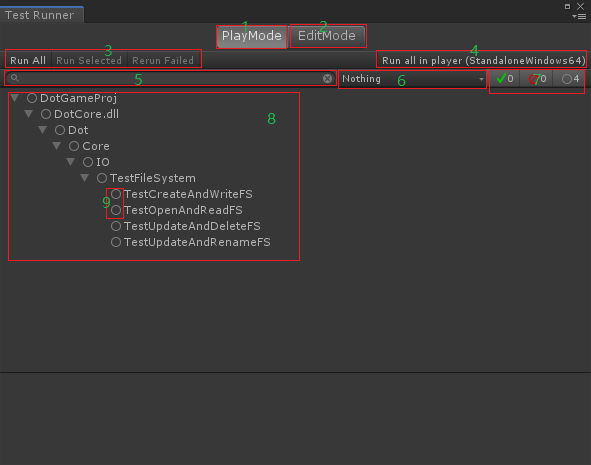Viewport: 591px width, 465px height.
Task: Click the Run All button
Action: coord(28,60)
